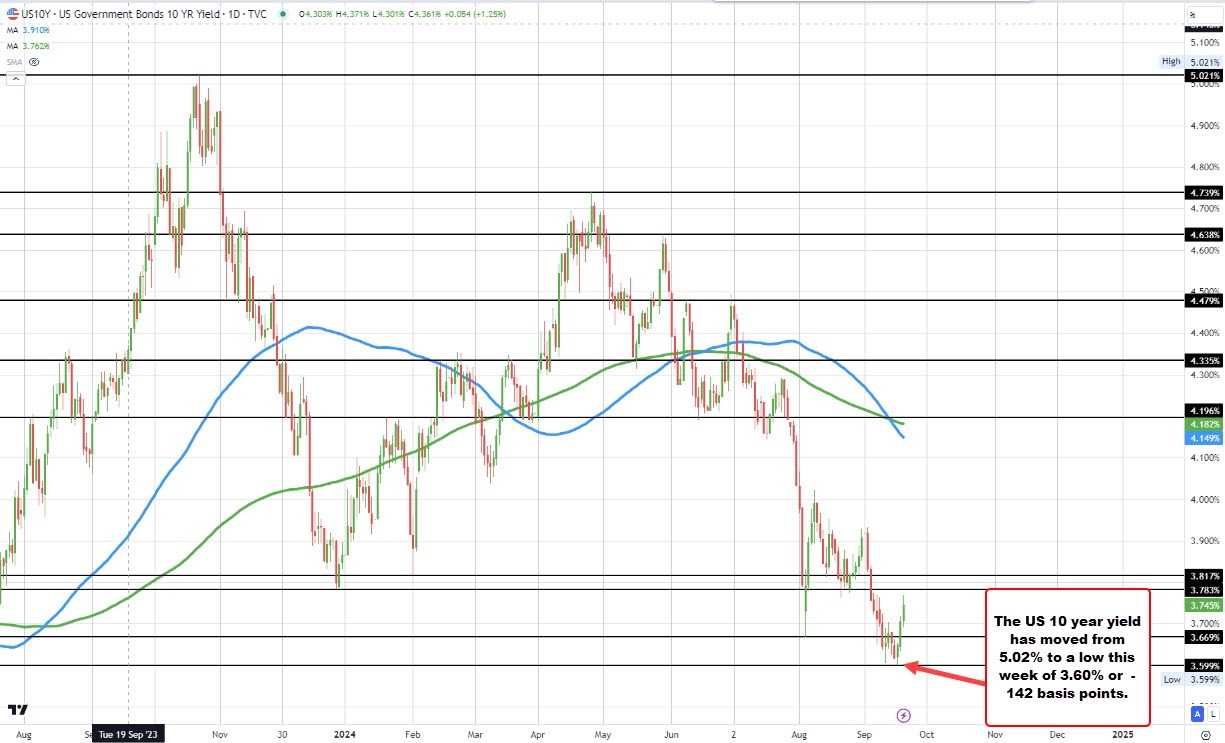Click the blue 4.149% moving average label
The image size is (1225, 743).
(x=1203, y=438)
